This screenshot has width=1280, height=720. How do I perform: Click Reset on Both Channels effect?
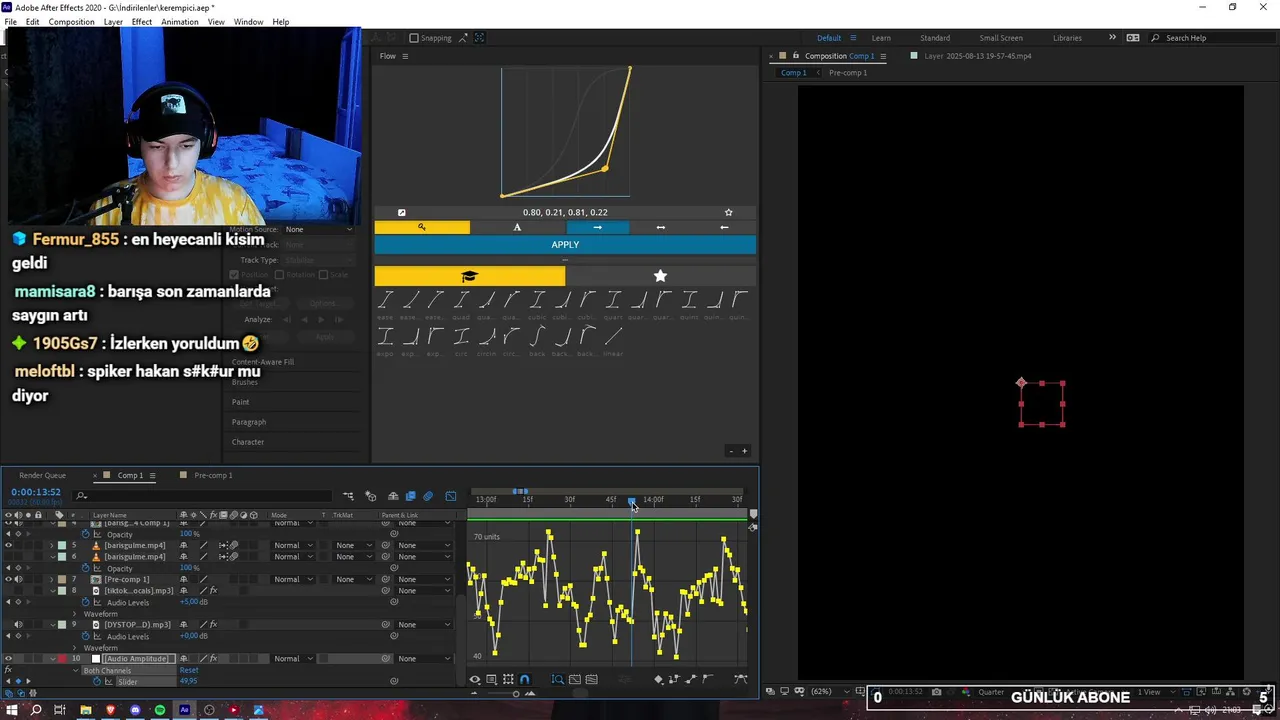188,670
